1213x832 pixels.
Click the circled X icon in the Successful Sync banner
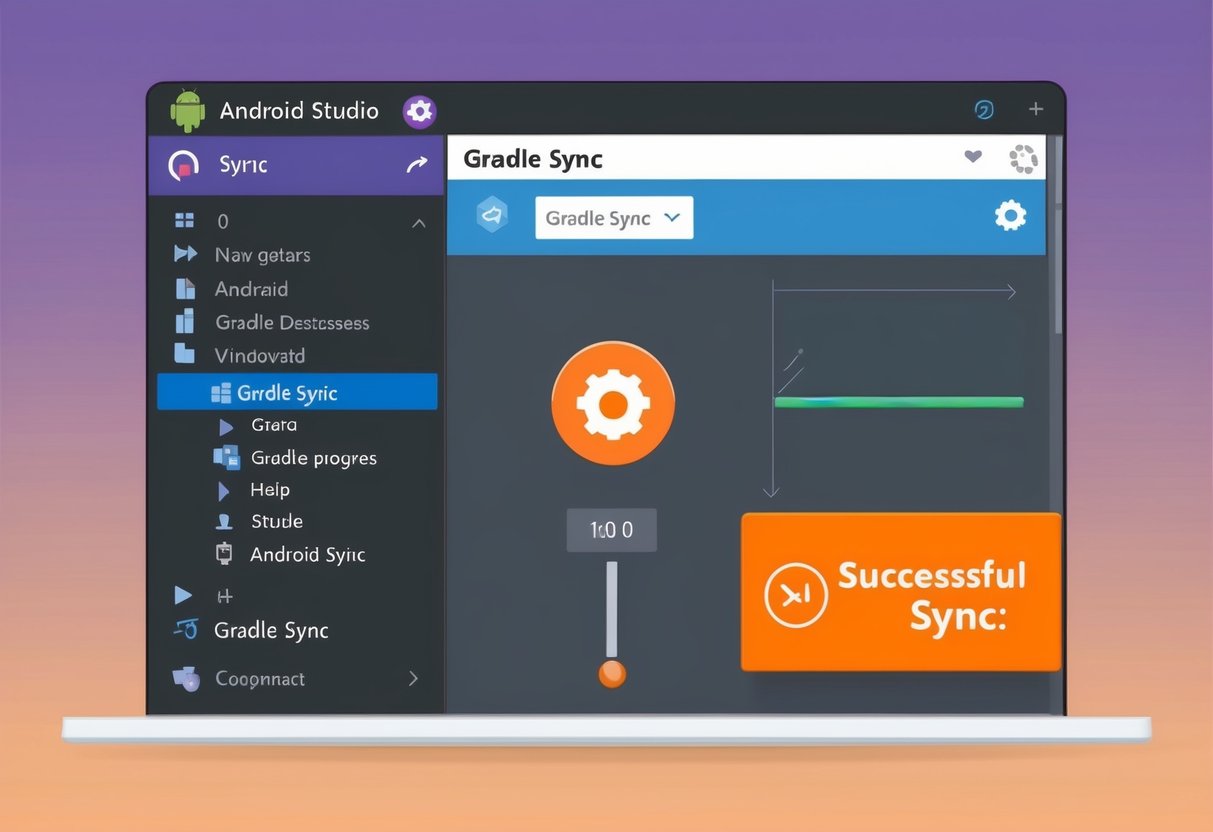tap(795, 595)
